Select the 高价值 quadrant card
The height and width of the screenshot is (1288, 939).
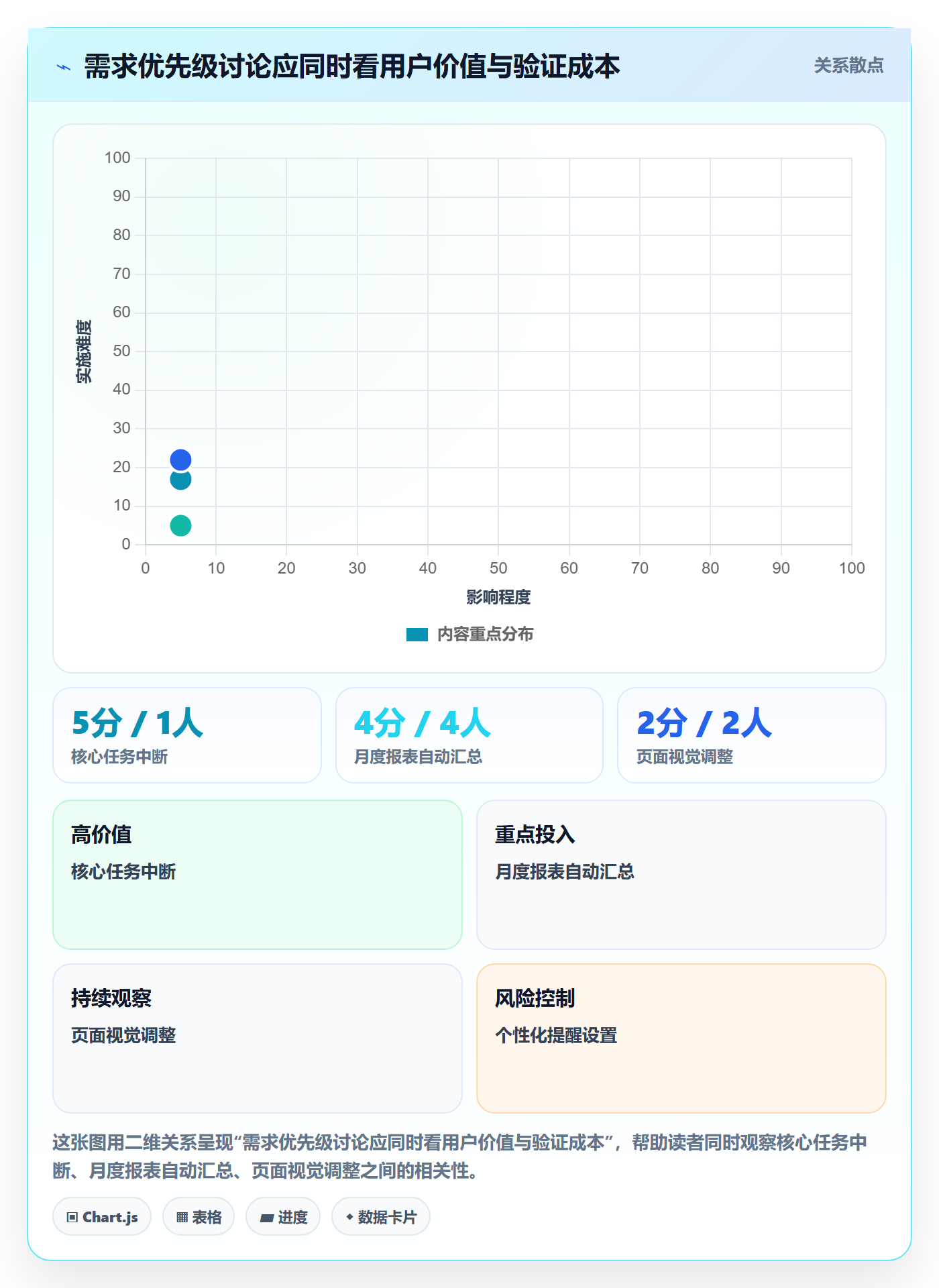tap(258, 875)
